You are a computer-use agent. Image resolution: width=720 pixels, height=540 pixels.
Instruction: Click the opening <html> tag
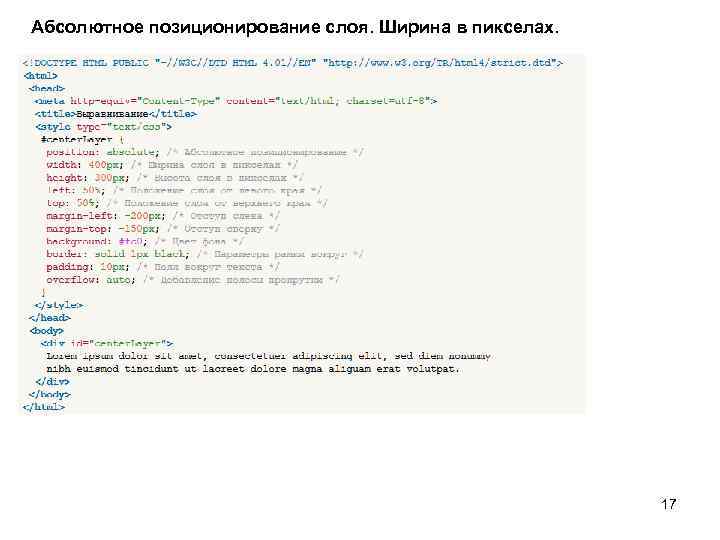tap(40, 75)
